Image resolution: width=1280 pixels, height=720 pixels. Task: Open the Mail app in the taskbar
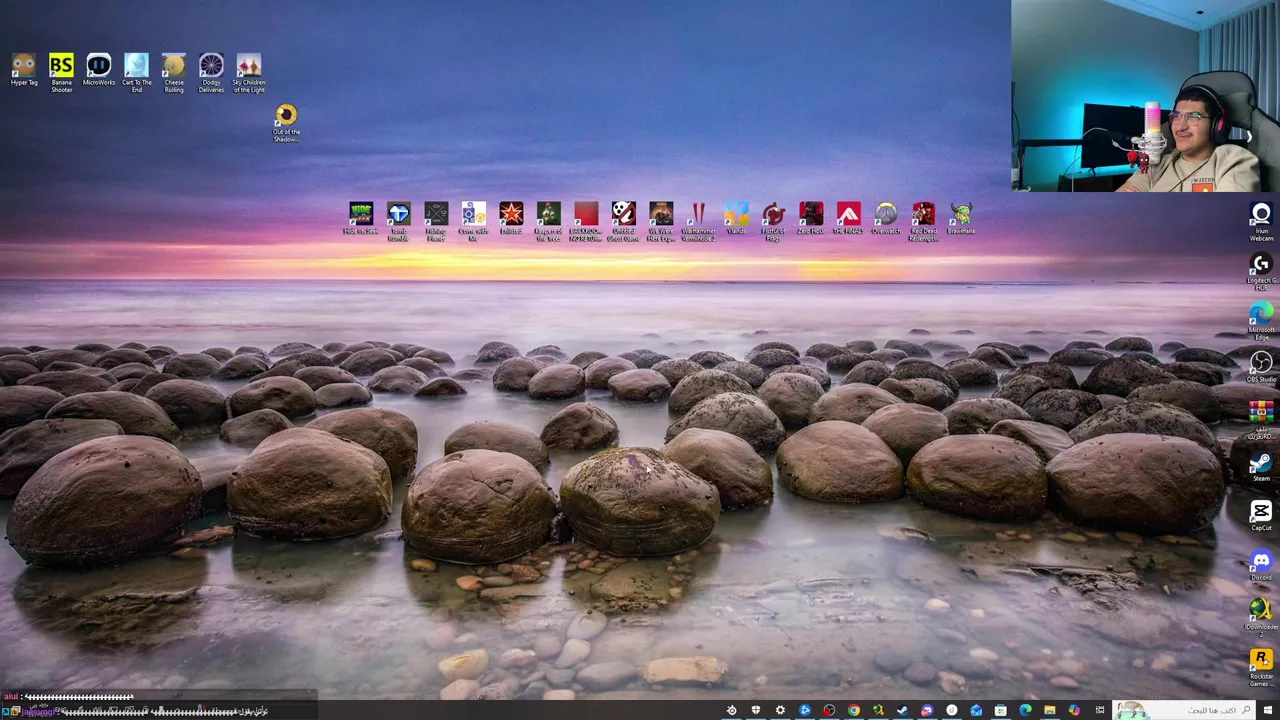[x=976, y=710]
